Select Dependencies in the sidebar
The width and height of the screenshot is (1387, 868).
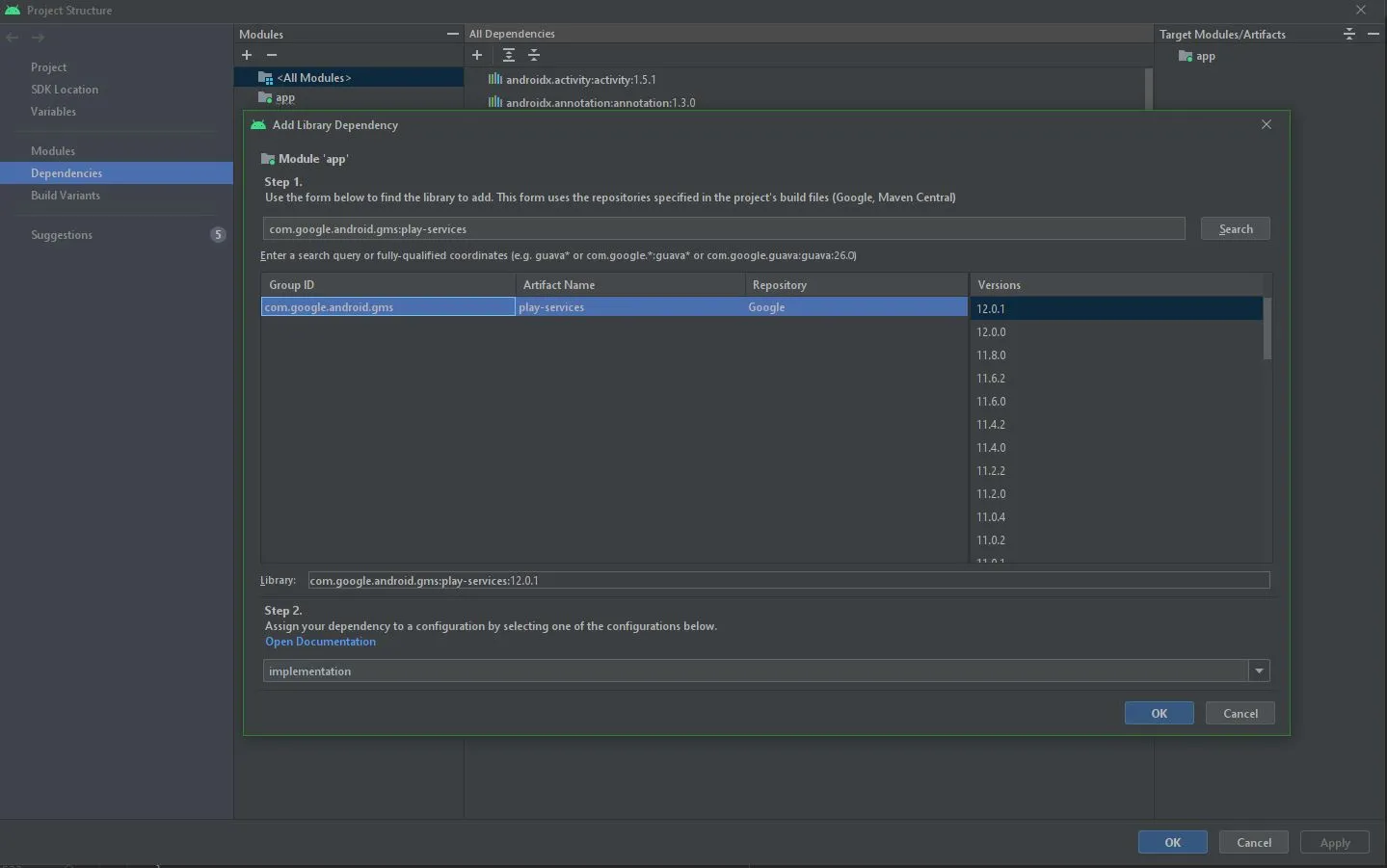tap(117, 173)
